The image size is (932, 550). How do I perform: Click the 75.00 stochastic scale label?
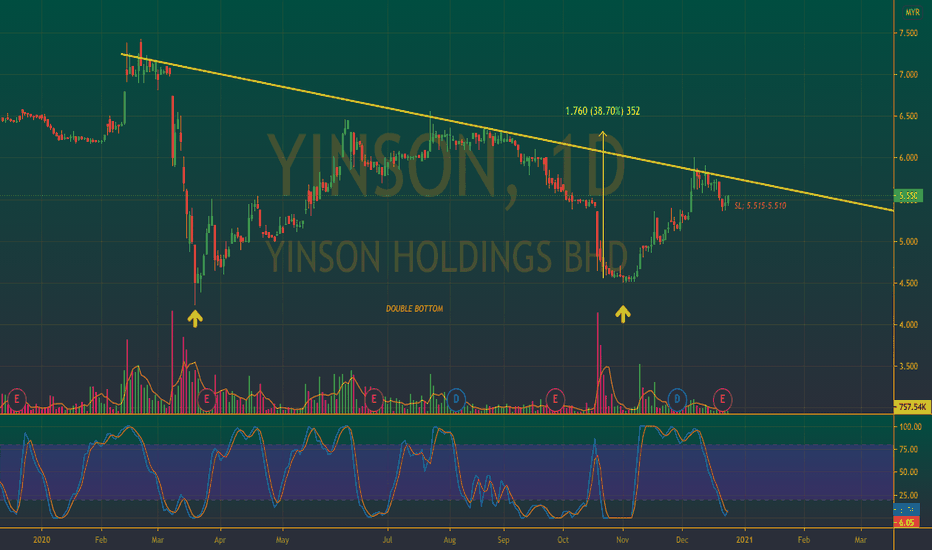910,450
